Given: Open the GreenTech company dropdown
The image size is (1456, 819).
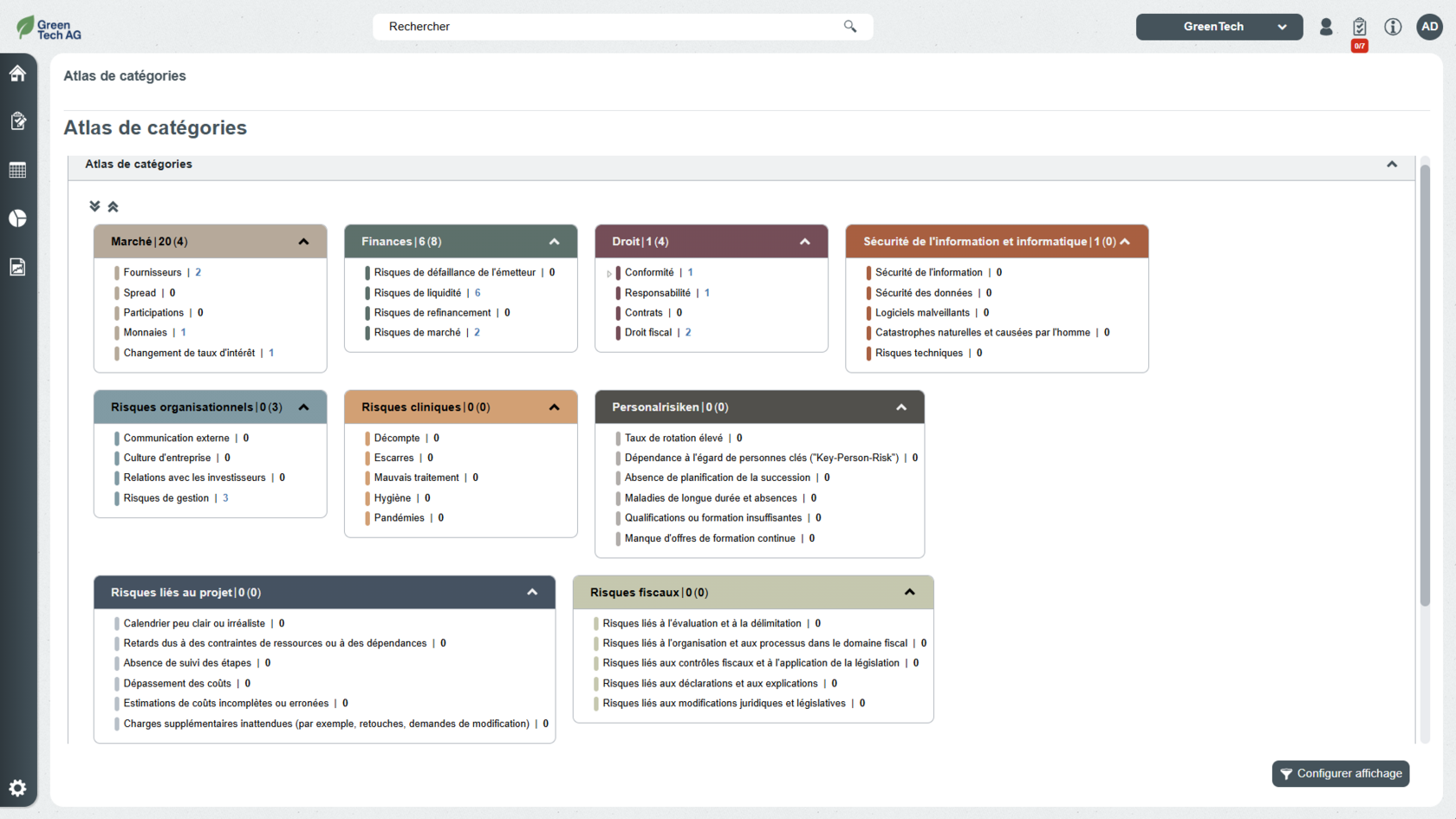Looking at the screenshot, I should tap(1219, 27).
